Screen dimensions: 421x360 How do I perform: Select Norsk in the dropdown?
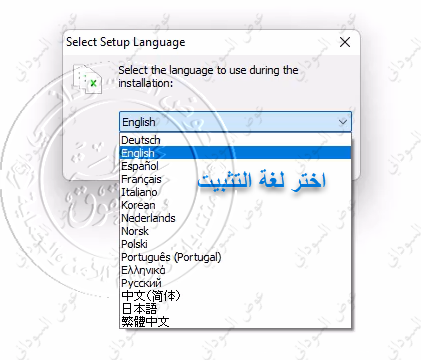click(x=235, y=231)
